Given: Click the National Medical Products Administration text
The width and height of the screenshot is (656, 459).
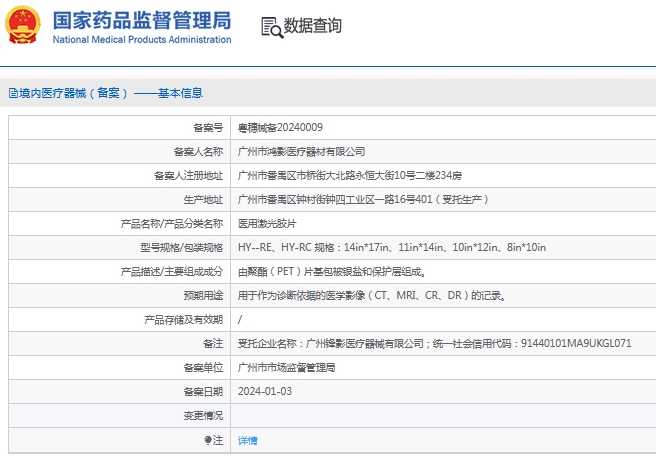Looking at the screenshot, I should (x=142, y=40).
